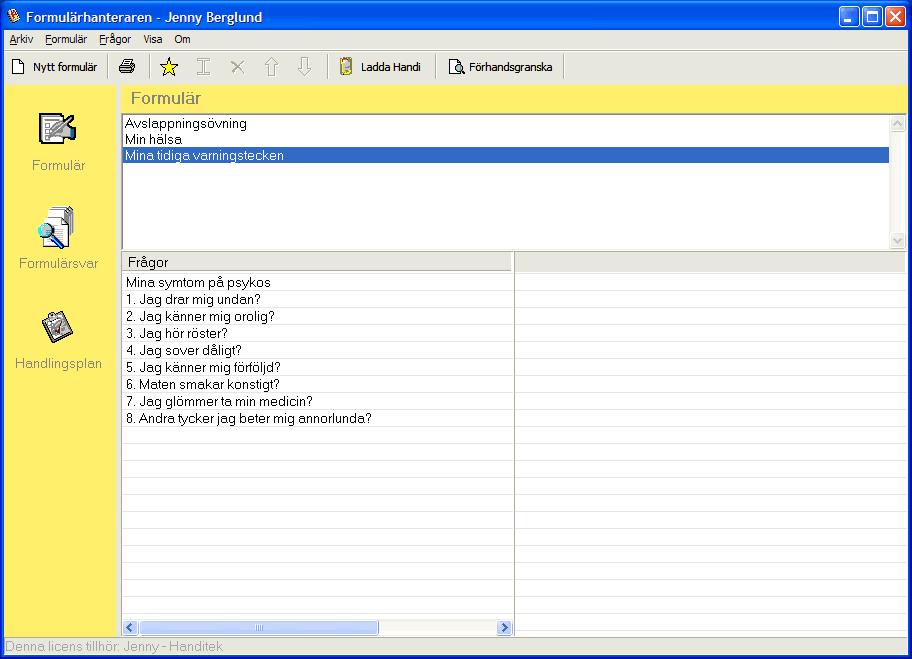Select the Min hälsa form
Screen dimensions: 912x659
[505, 139]
